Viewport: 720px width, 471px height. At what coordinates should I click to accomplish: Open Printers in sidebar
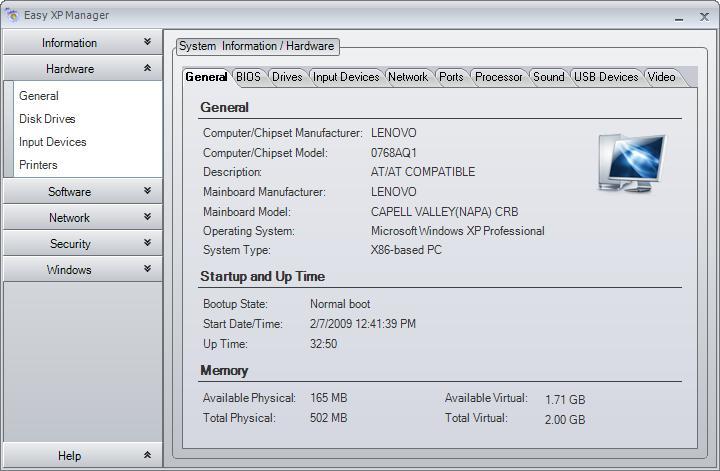[38, 165]
